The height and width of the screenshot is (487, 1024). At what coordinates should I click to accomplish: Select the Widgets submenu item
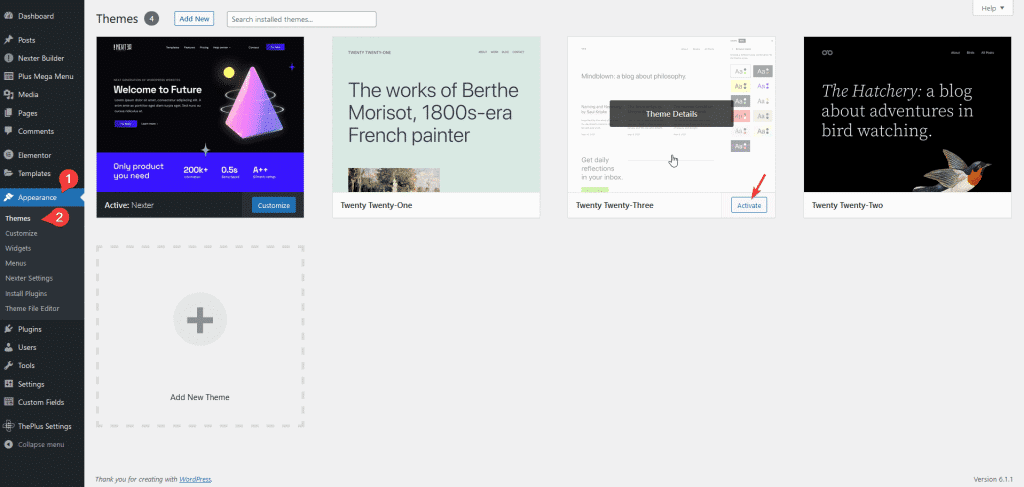point(18,247)
